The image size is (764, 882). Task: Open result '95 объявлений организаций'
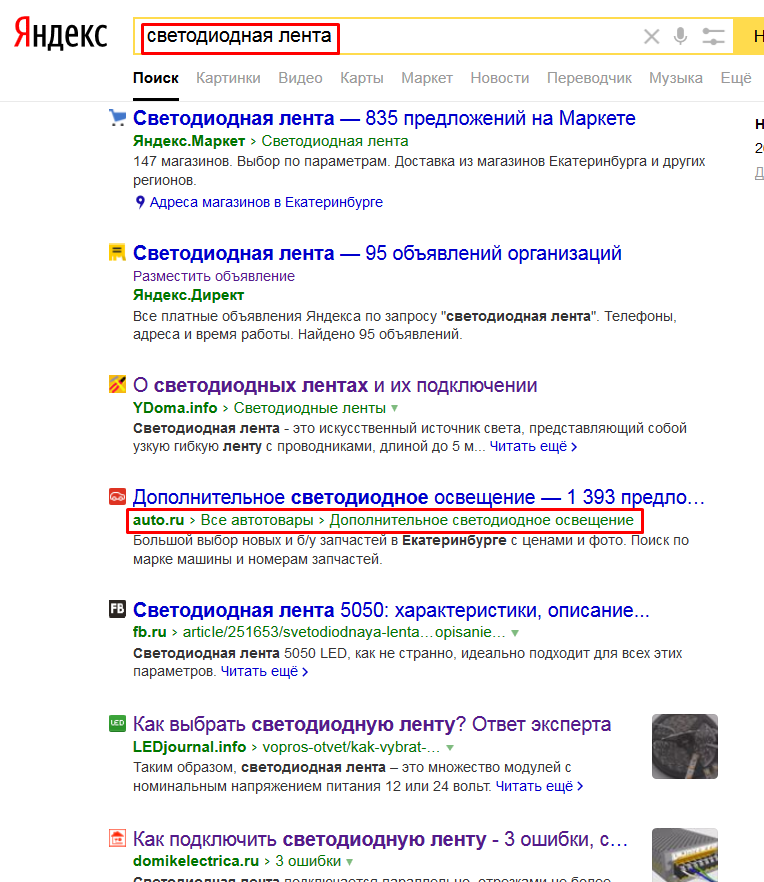[377, 253]
